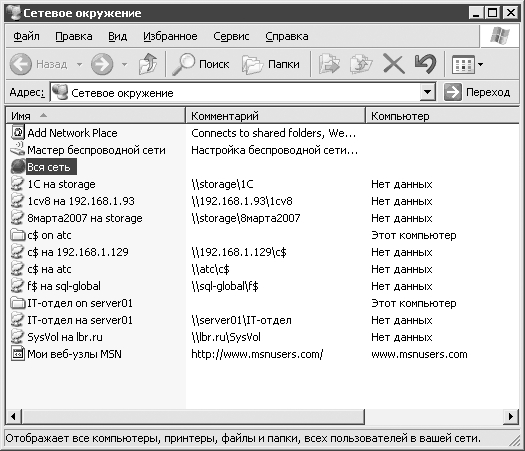Click the Undo arrow toolbar icon
The image size is (525, 451).
(426, 64)
